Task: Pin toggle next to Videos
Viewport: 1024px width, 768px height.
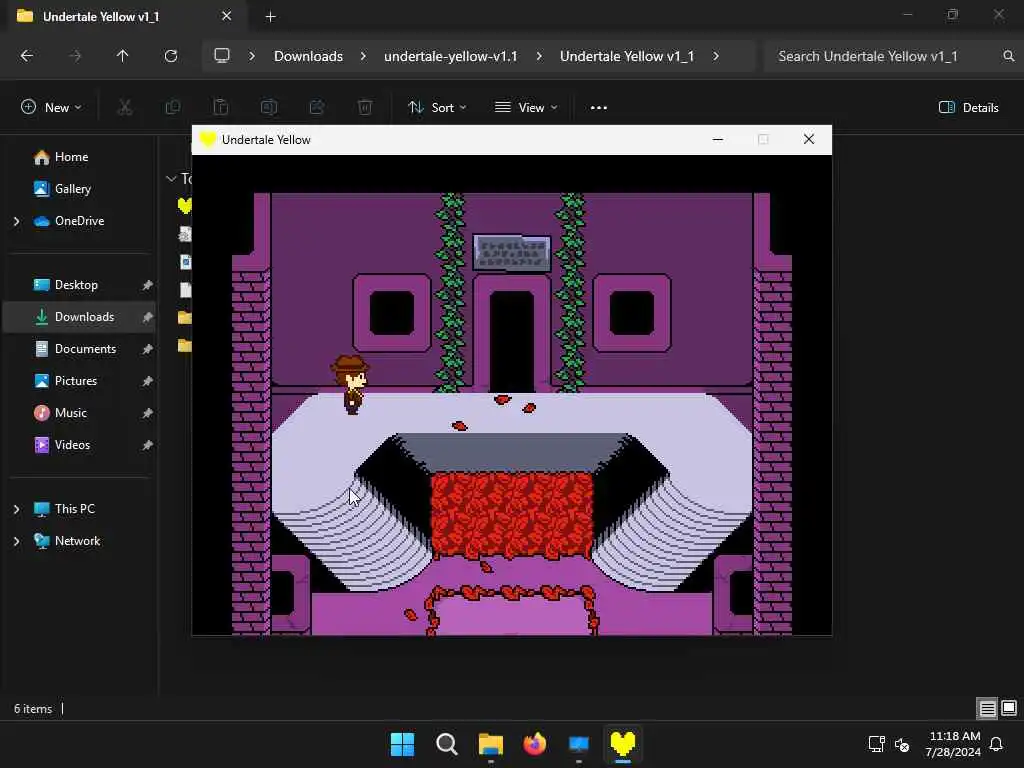Action: click(148, 445)
